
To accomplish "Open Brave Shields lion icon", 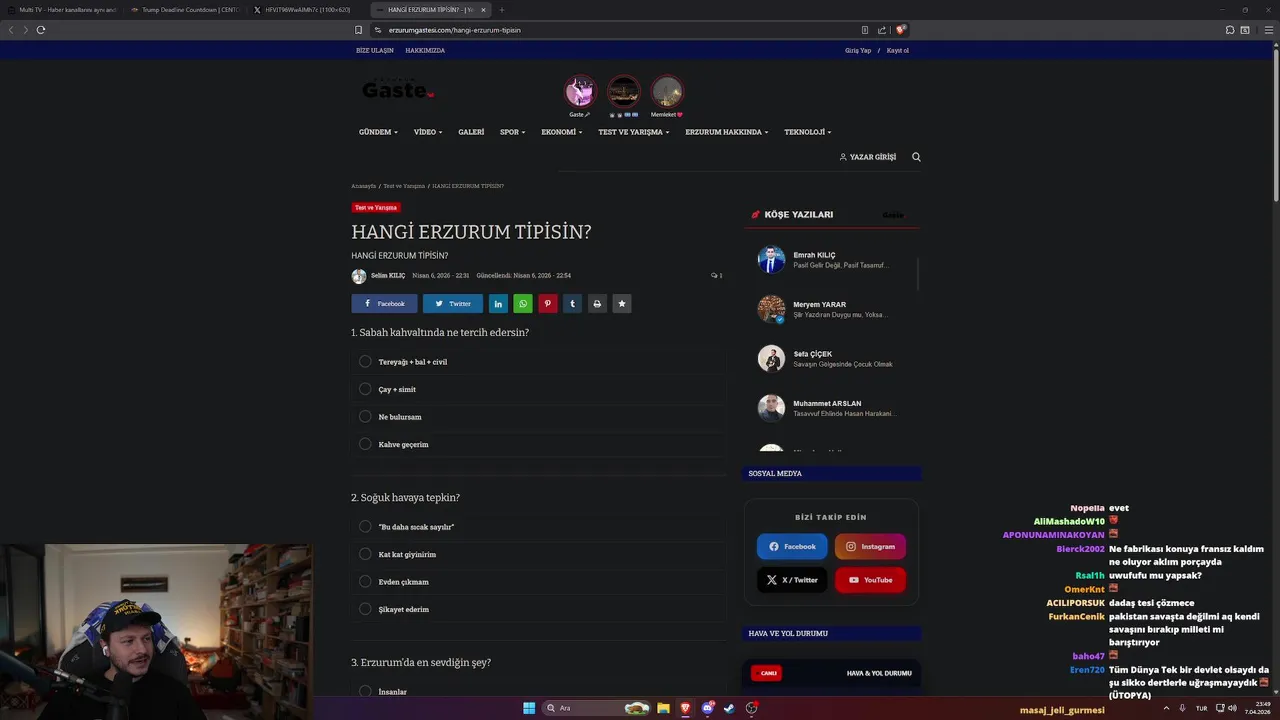I will coord(900,30).
